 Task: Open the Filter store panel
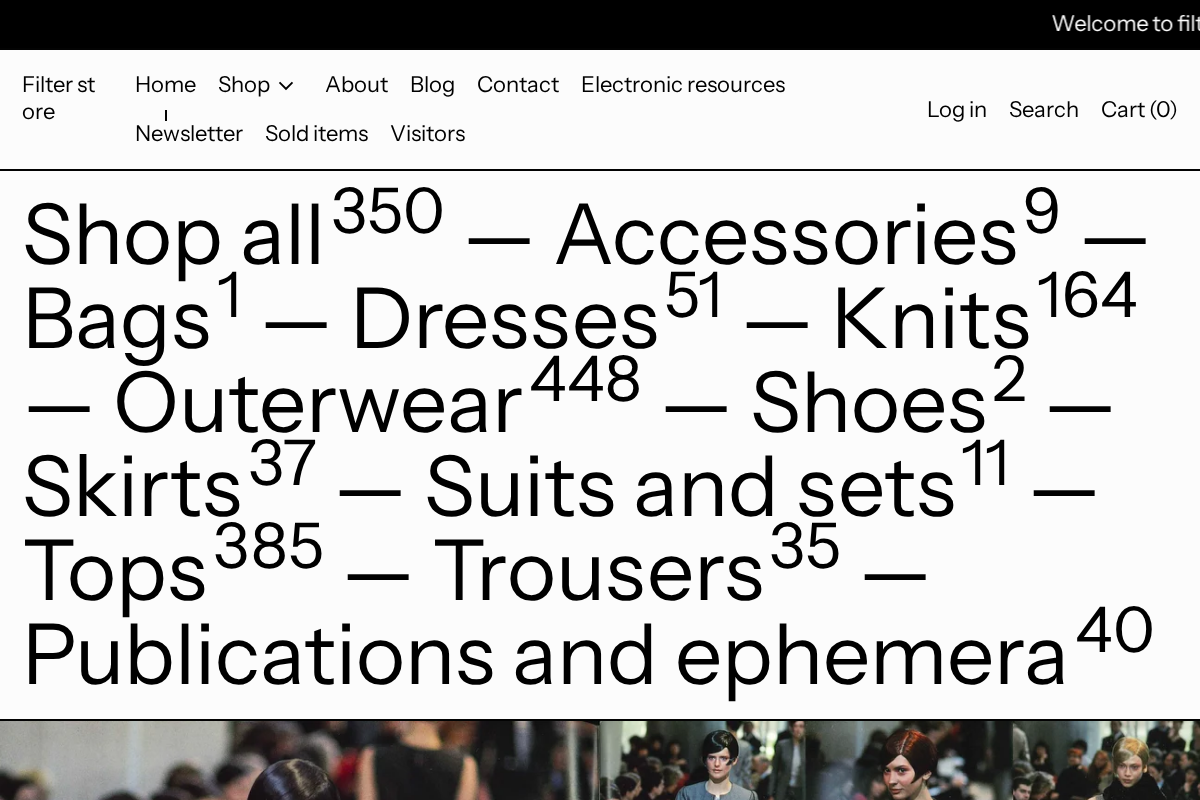(58, 97)
